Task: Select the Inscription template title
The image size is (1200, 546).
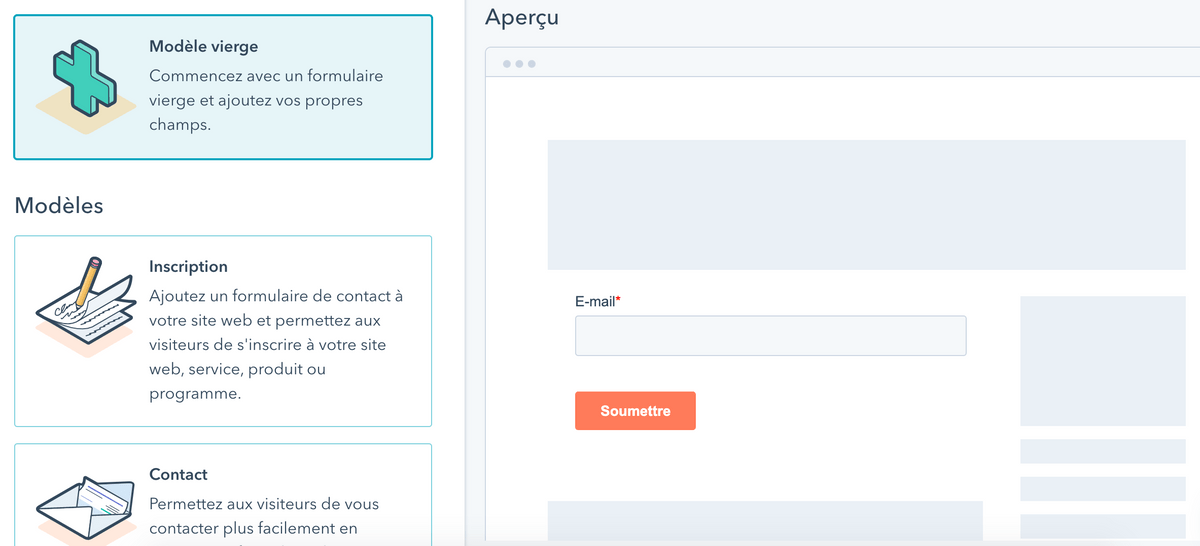Action: click(188, 266)
